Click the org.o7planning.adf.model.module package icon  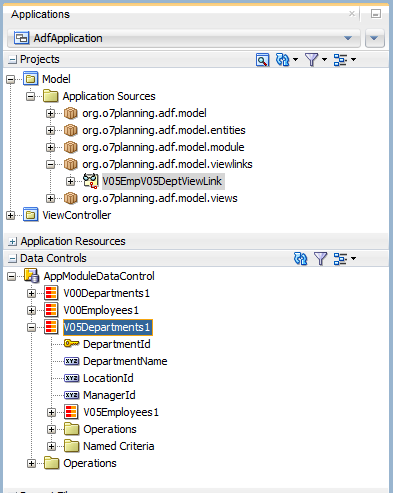[71, 147]
